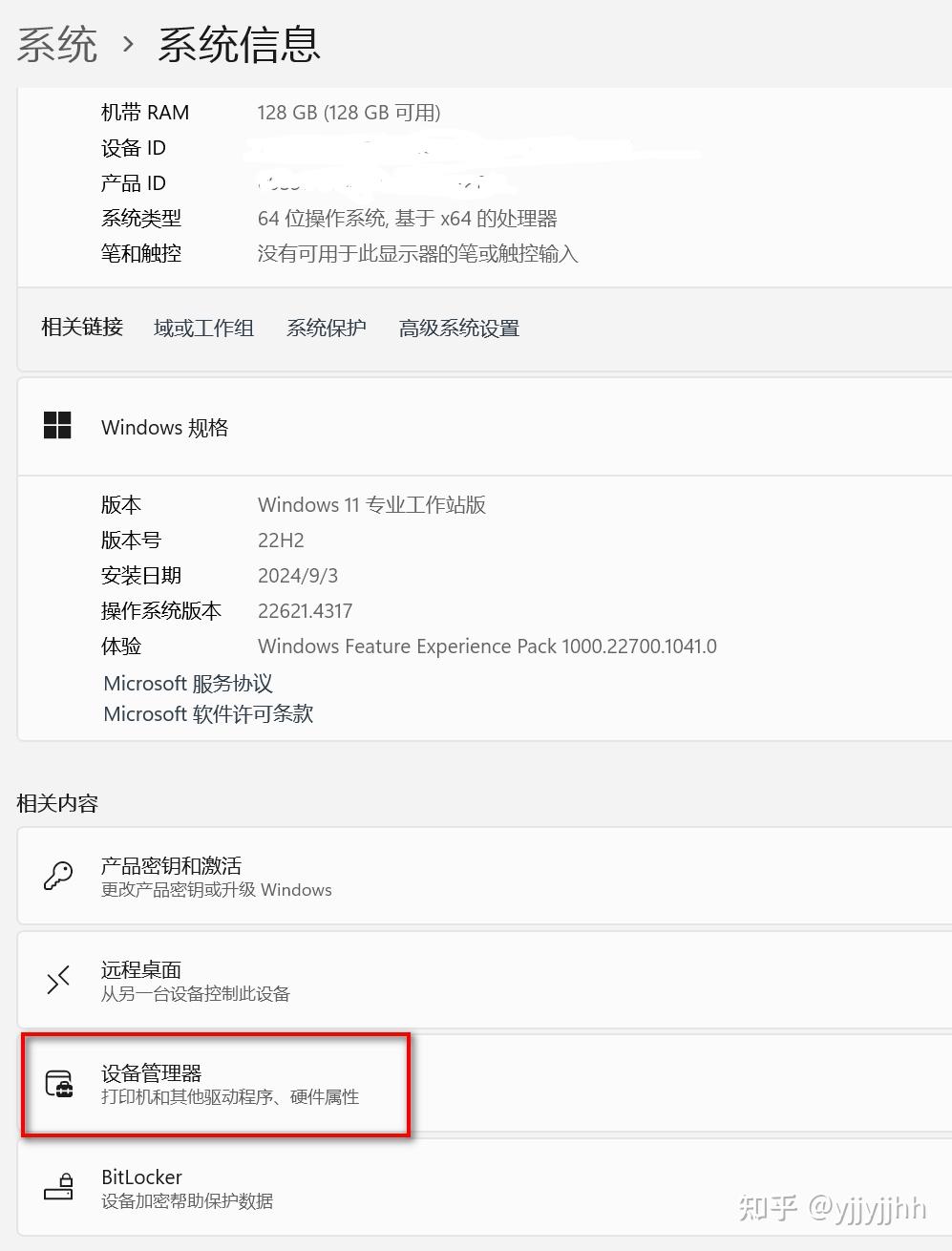This screenshot has width=952, height=1251.
Task: Click the remote desktop arrows icon
Action: tap(58, 980)
